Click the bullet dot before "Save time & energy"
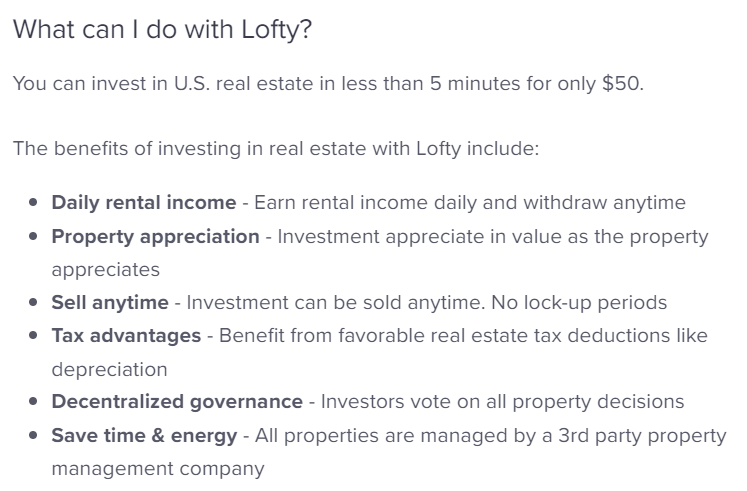The image size is (747, 491). [x=33, y=435]
